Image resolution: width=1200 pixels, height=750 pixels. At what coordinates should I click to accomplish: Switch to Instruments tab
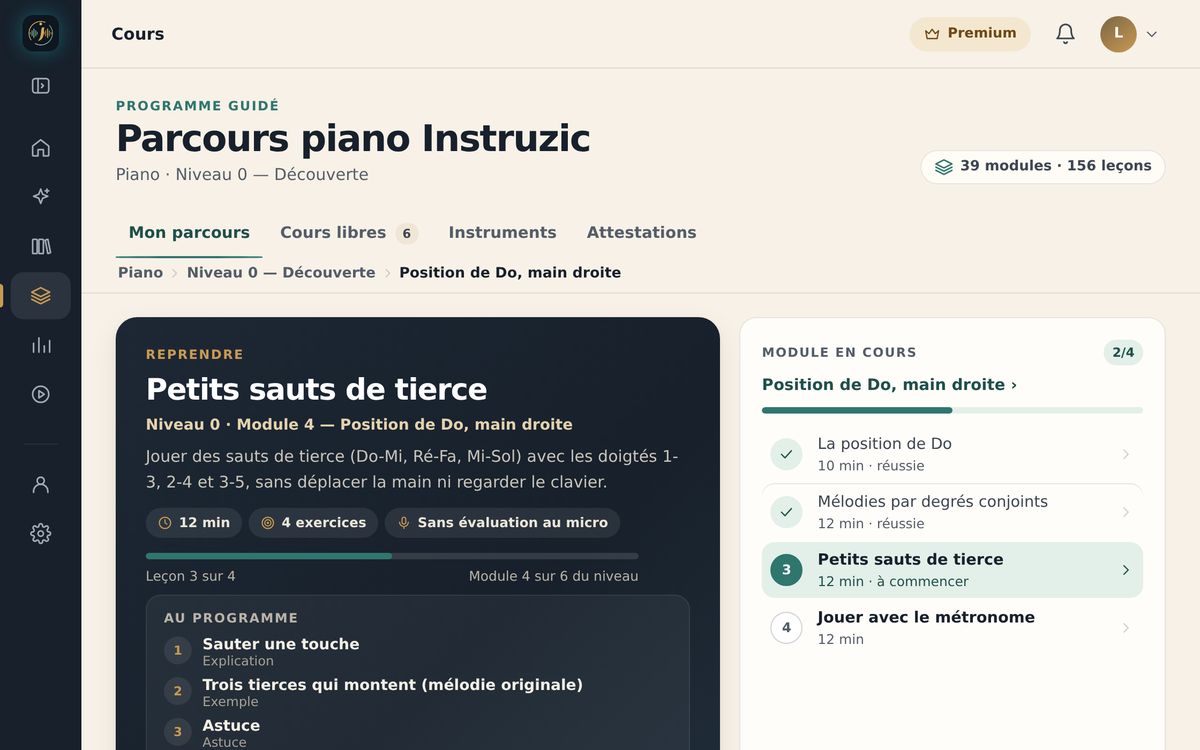(502, 233)
